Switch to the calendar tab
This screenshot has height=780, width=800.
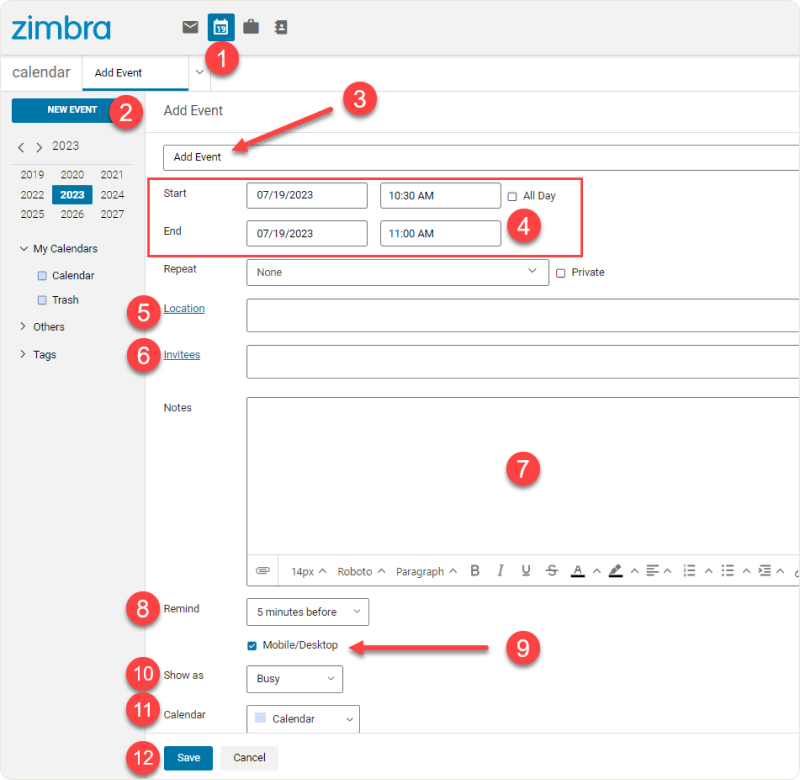click(41, 72)
